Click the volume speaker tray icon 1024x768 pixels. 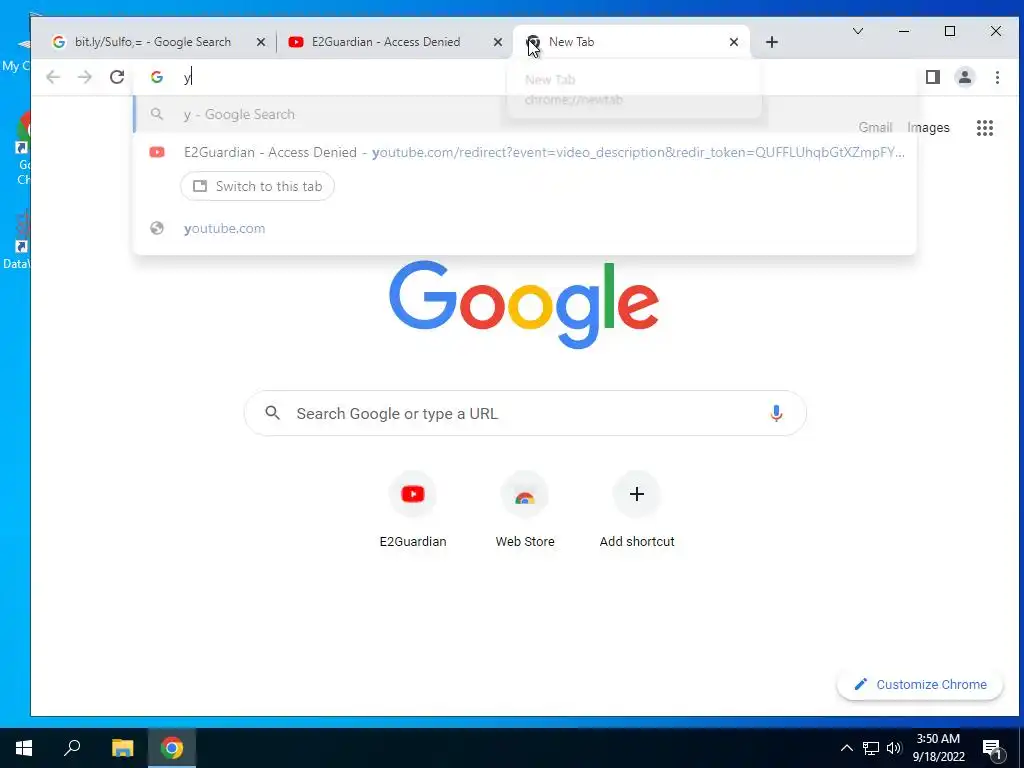[894, 748]
